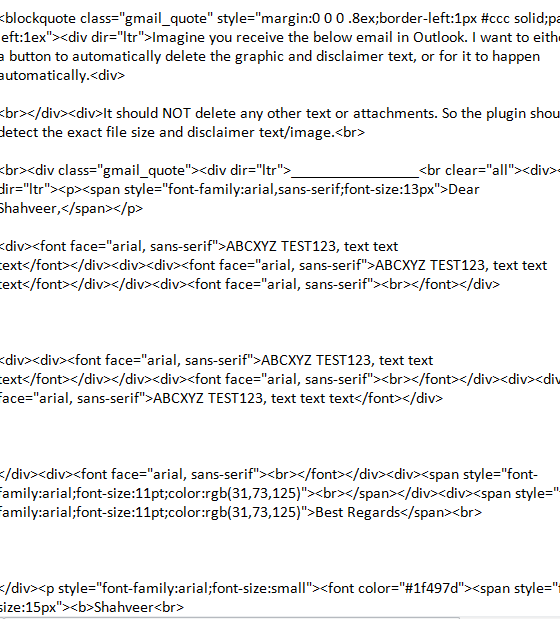Click the word 'attachments.' in the text
This screenshot has height=619, width=560.
tap(395, 113)
